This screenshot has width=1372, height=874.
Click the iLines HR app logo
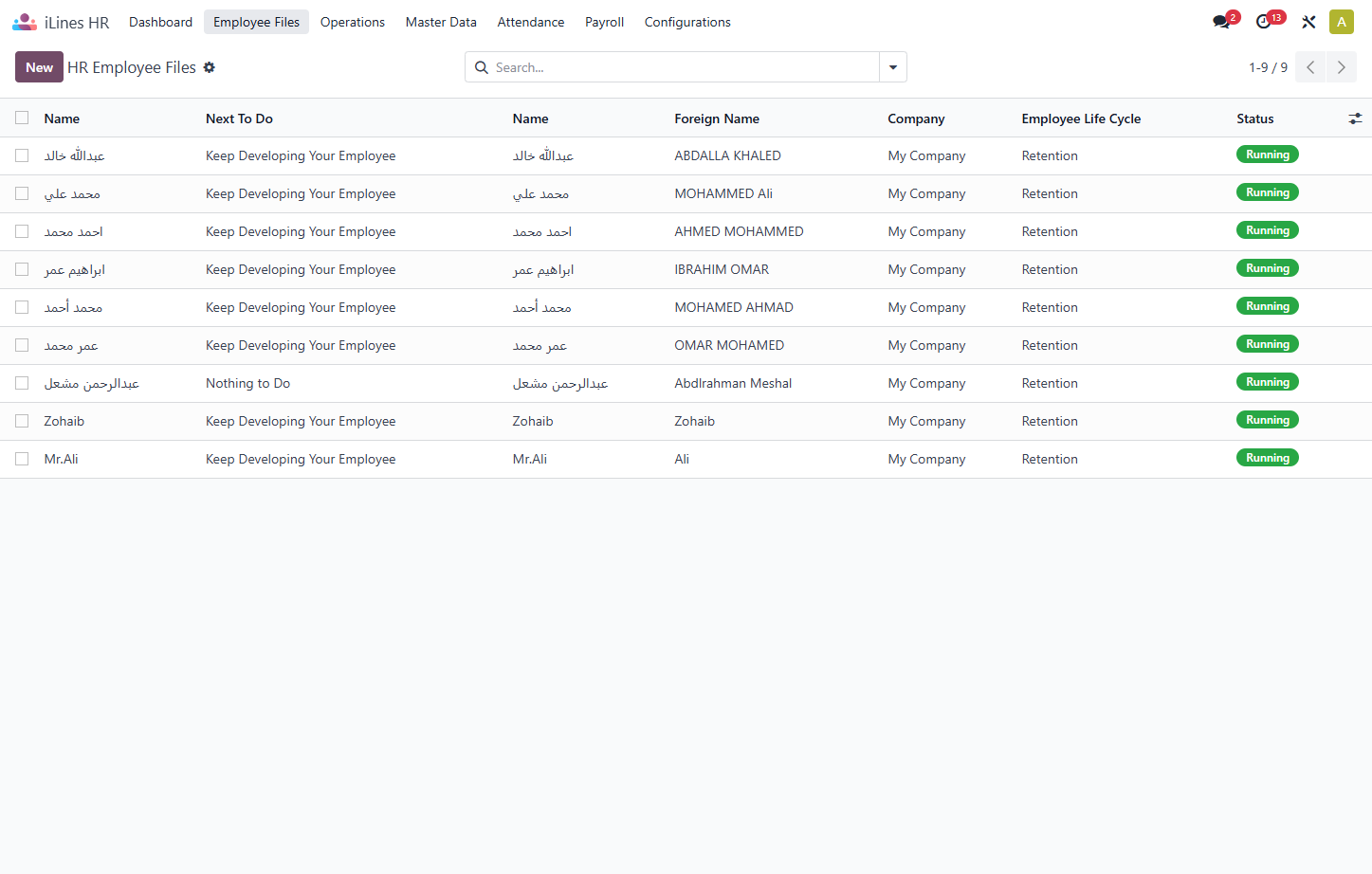click(x=25, y=22)
